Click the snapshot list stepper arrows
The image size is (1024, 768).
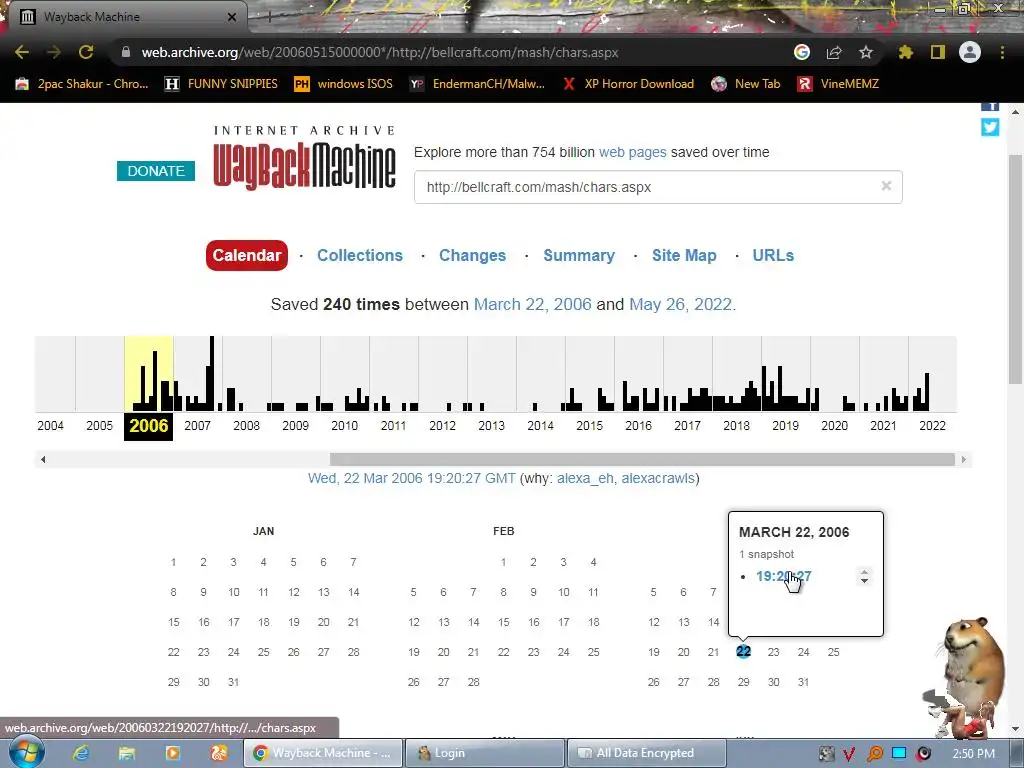[865, 576]
